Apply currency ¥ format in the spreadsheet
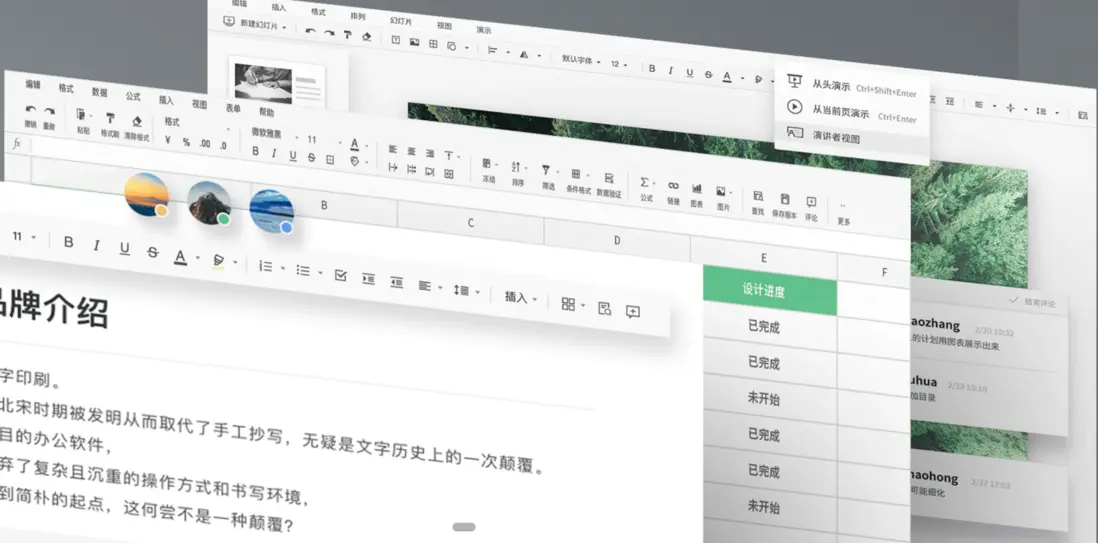Screen dimensions: 1098x543 click(168, 141)
